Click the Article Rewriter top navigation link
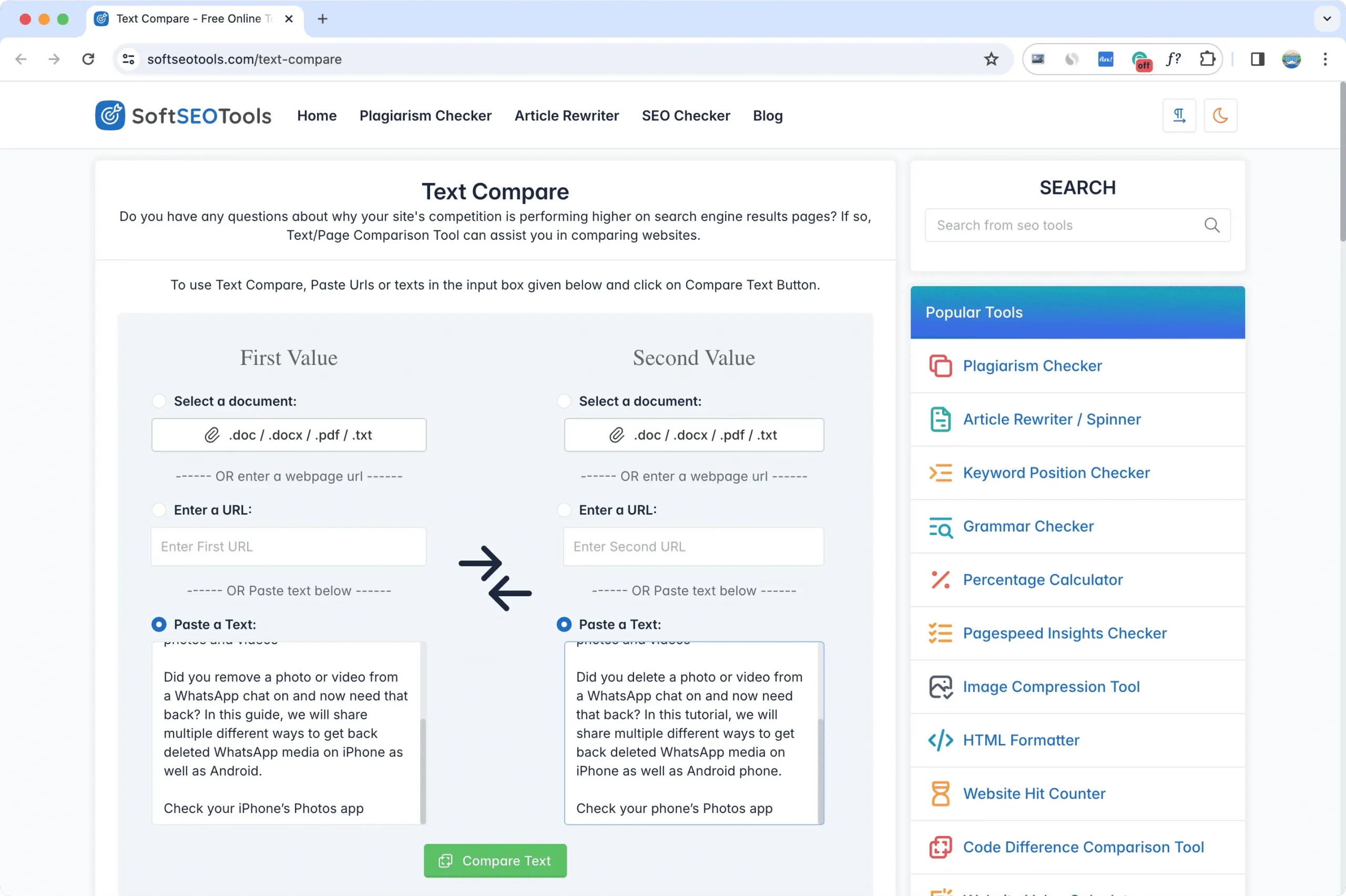The image size is (1346, 896). pyautogui.click(x=566, y=115)
